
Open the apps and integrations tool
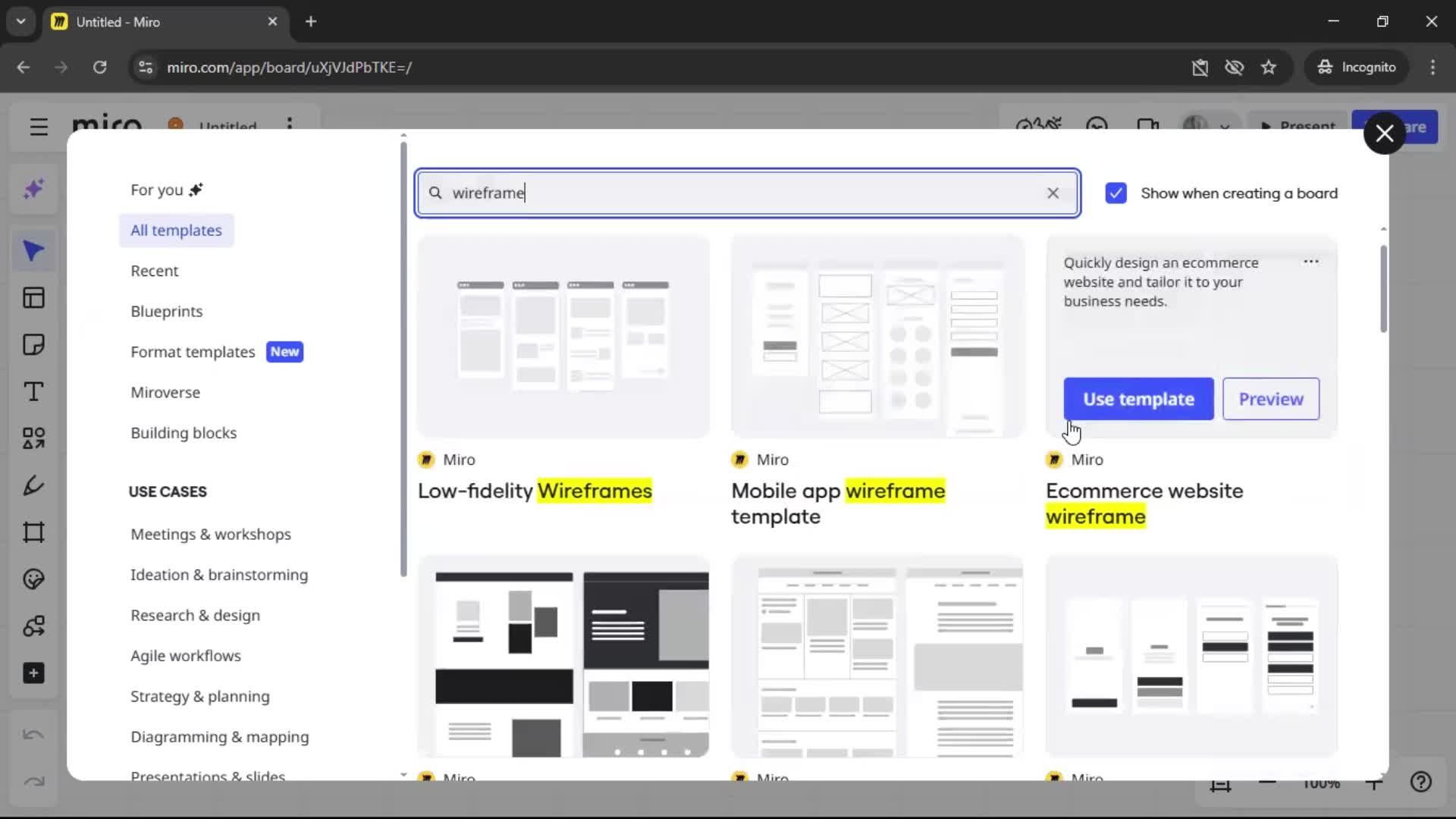point(33,626)
